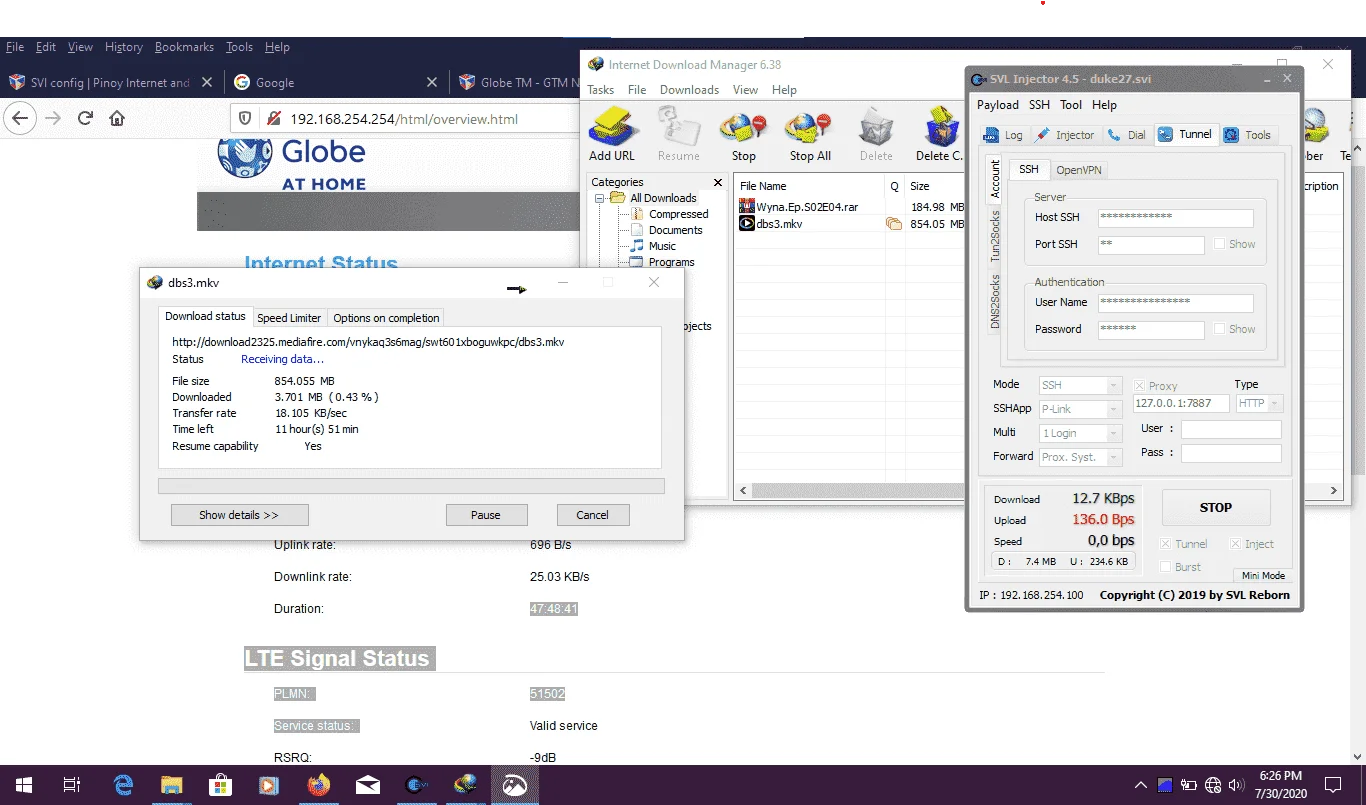
Task: Select the Documents category in IDM
Action: pos(675,230)
